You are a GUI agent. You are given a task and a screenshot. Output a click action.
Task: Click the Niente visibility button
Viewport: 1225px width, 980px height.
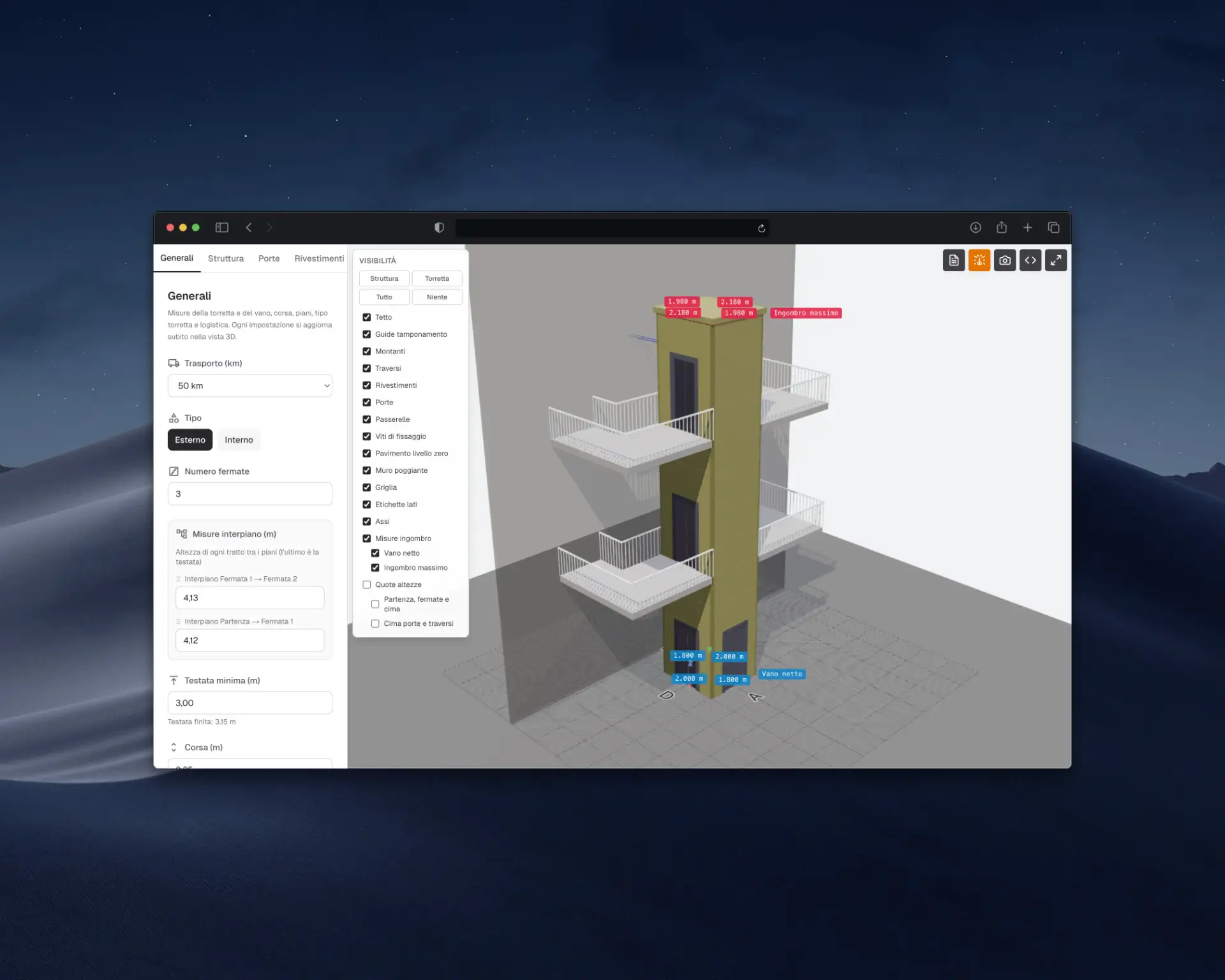tap(437, 297)
